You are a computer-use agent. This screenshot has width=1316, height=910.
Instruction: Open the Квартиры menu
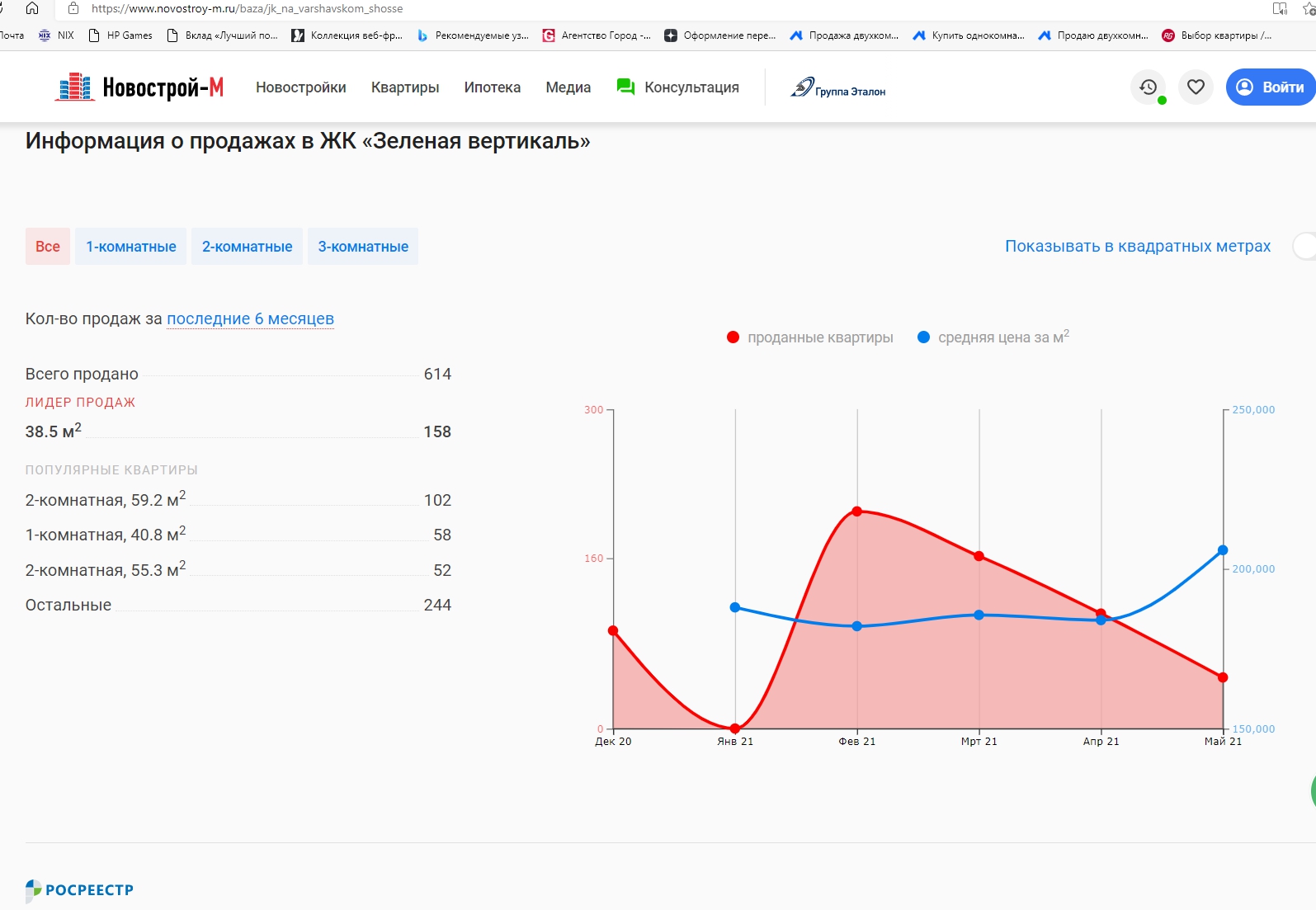point(404,87)
